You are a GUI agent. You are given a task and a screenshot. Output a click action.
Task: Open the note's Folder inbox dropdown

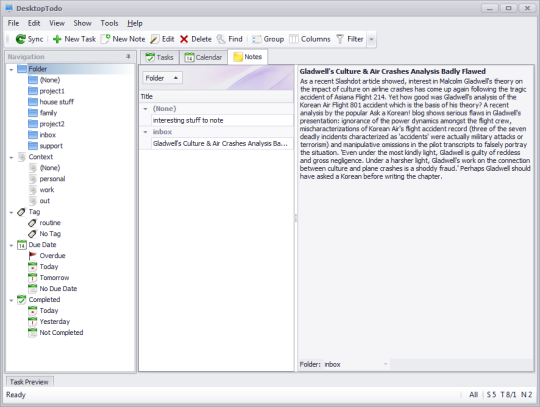click(385, 364)
